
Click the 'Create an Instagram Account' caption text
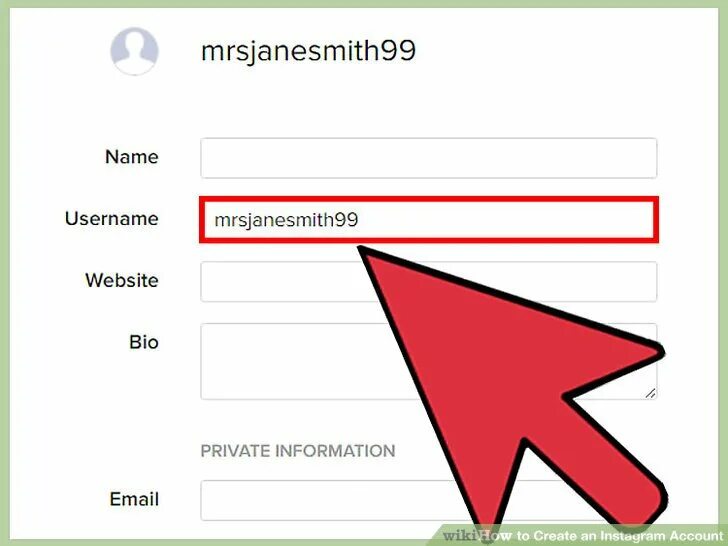pos(628,535)
